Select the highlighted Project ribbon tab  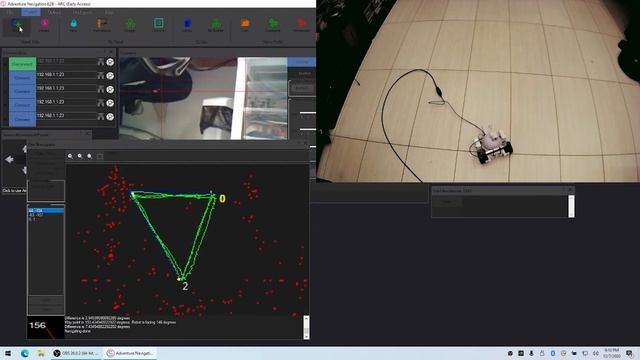click(x=31, y=12)
